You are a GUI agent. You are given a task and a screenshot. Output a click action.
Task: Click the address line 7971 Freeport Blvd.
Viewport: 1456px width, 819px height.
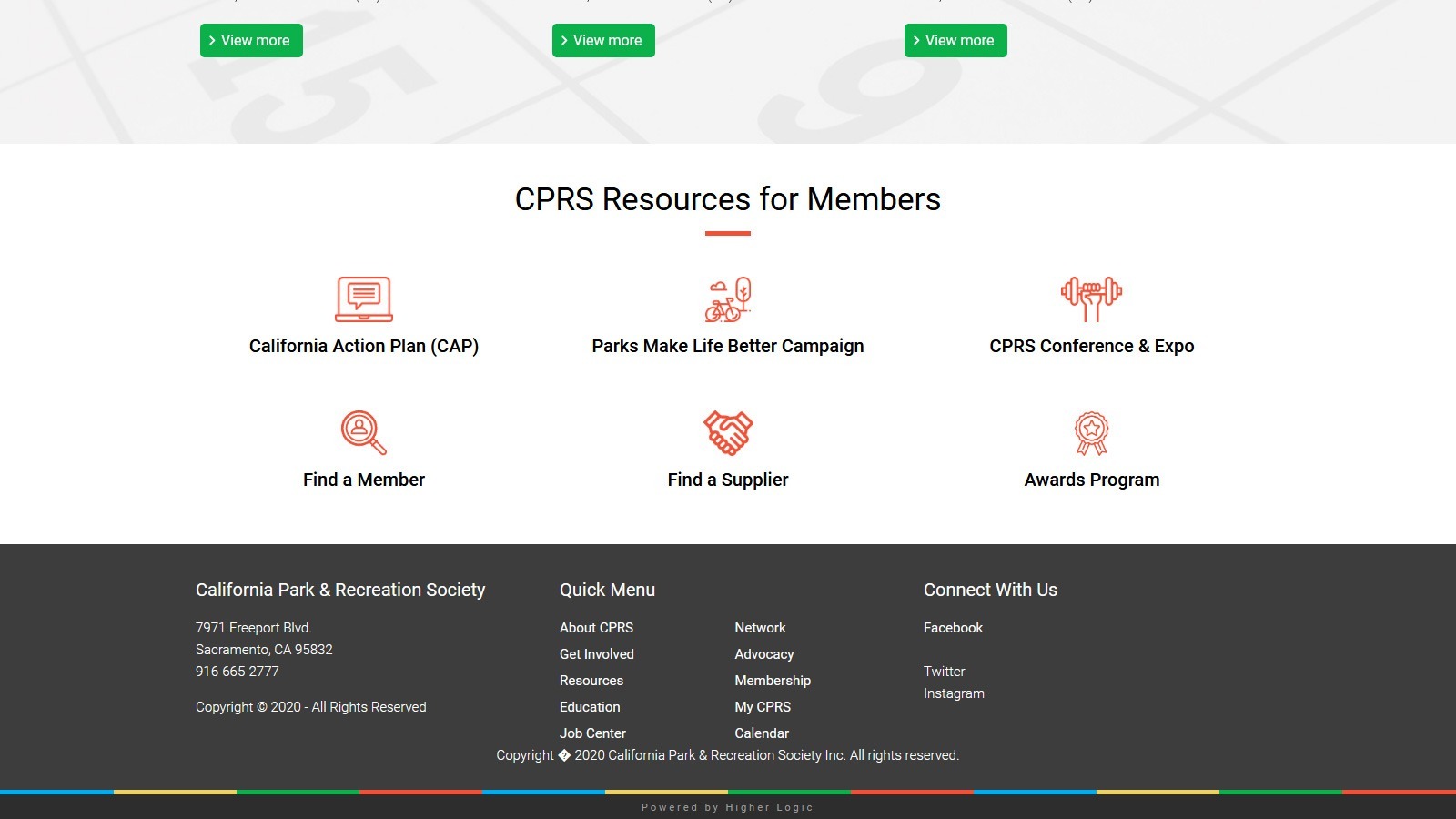click(254, 628)
